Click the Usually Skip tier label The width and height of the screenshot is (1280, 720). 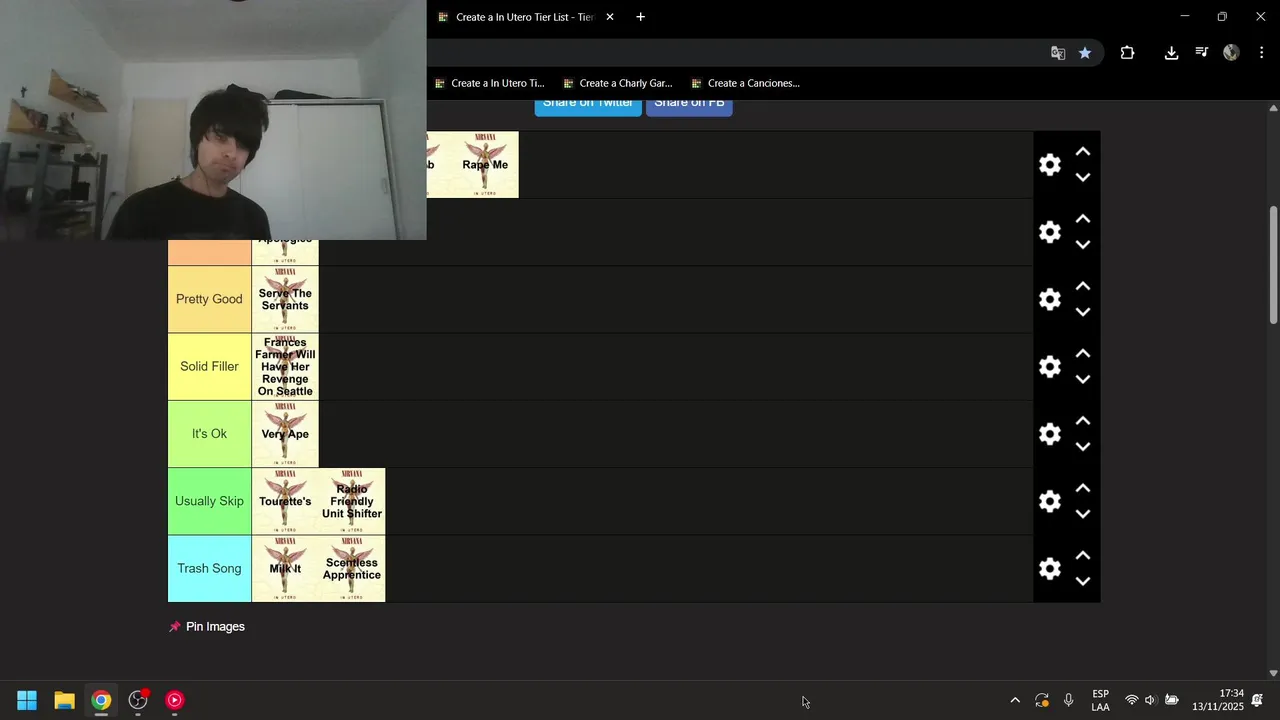point(209,501)
